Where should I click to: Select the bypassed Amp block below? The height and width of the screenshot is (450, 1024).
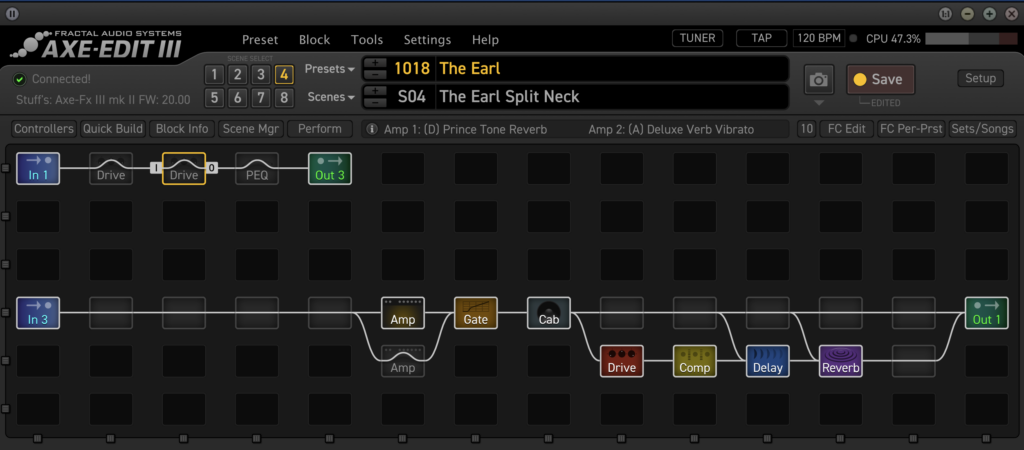[x=403, y=361]
